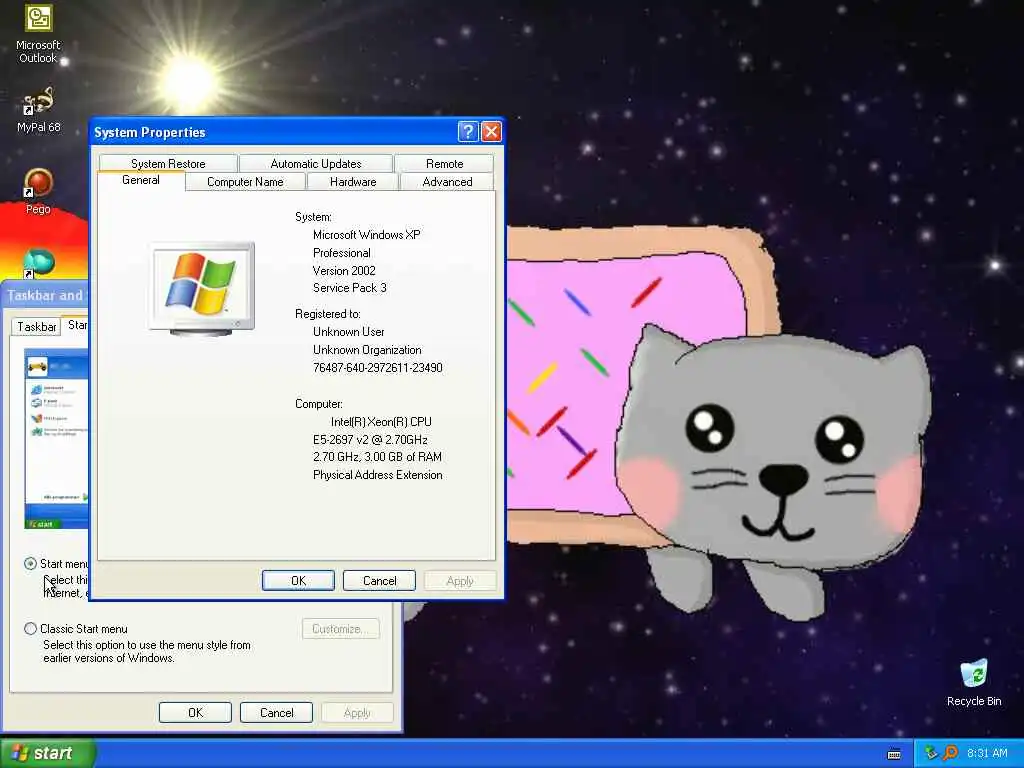This screenshot has height=768, width=1024.
Task: Click '2.70 GHz, 3.00 GB of RAM' text
Action: click(377, 456)
